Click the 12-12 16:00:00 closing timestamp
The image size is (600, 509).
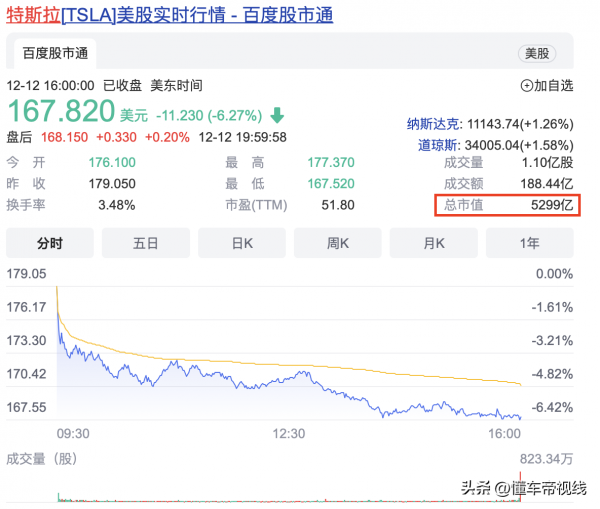pos(50,85)
